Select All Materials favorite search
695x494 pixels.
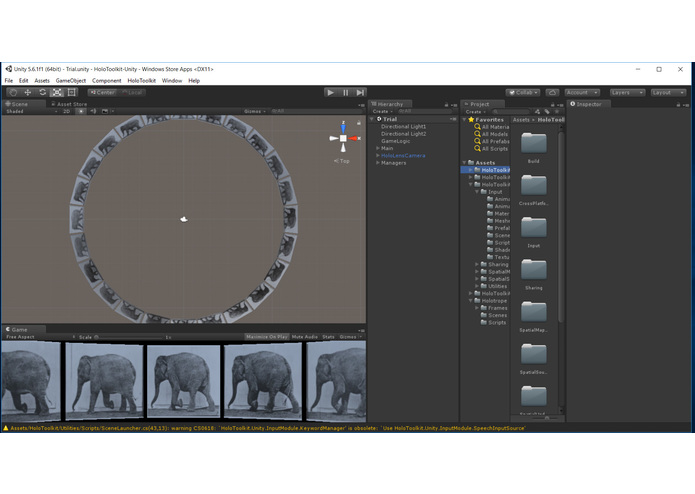click(491, 127)
